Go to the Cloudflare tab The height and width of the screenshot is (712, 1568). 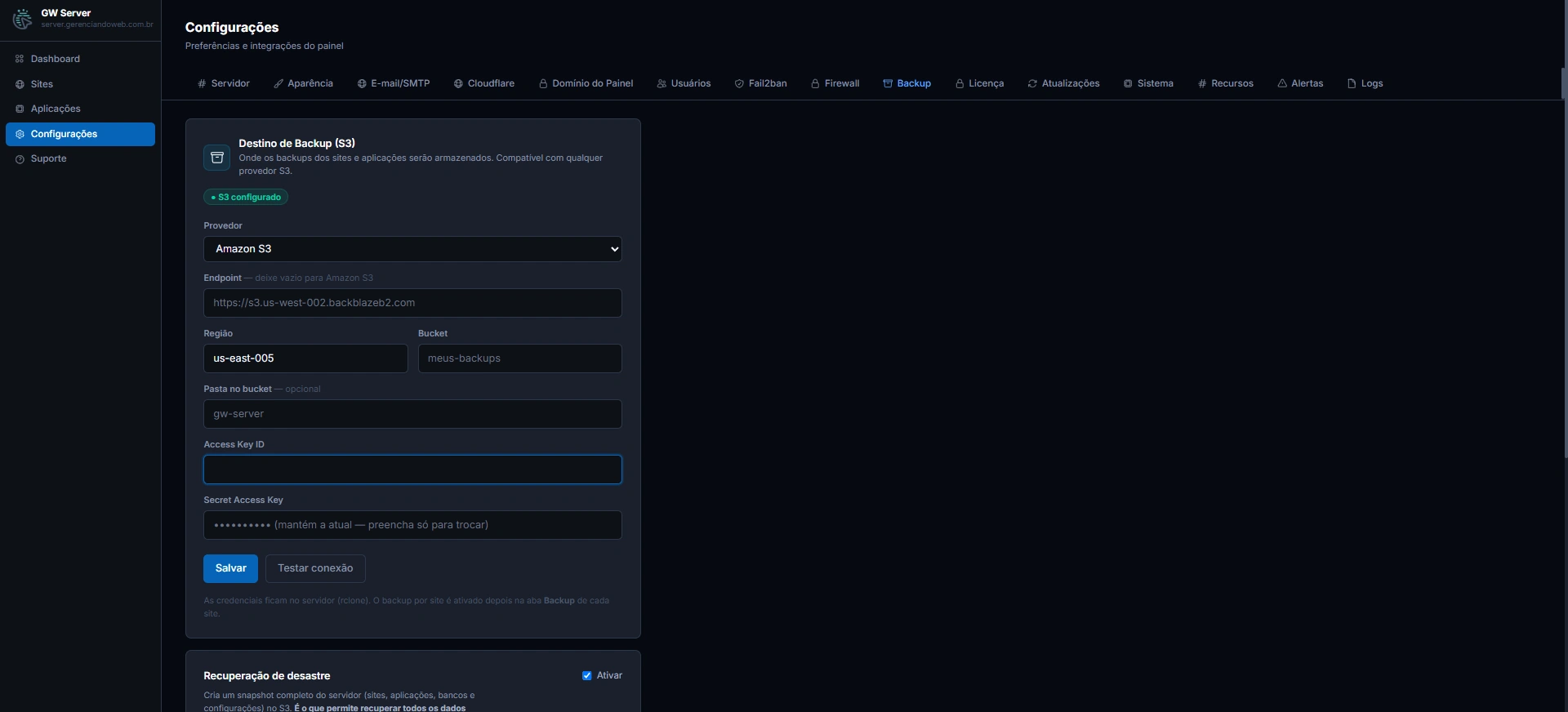[484, 83]
